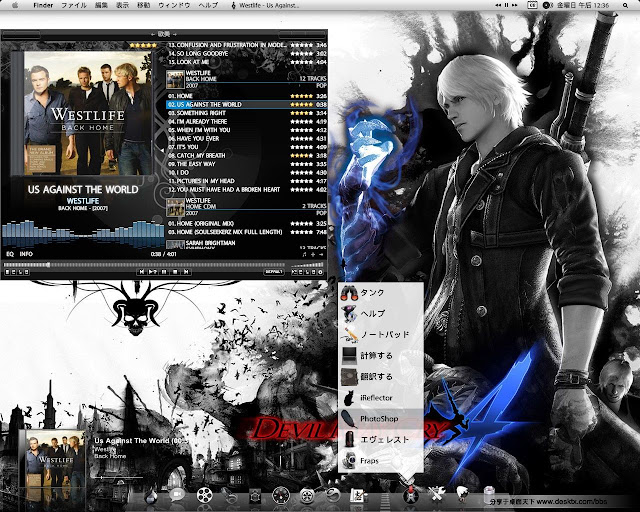This screenshot has height=512, width=640.
Task: Select track '06. HAVE YOU EVER'
Action: (x=247, y=138)
